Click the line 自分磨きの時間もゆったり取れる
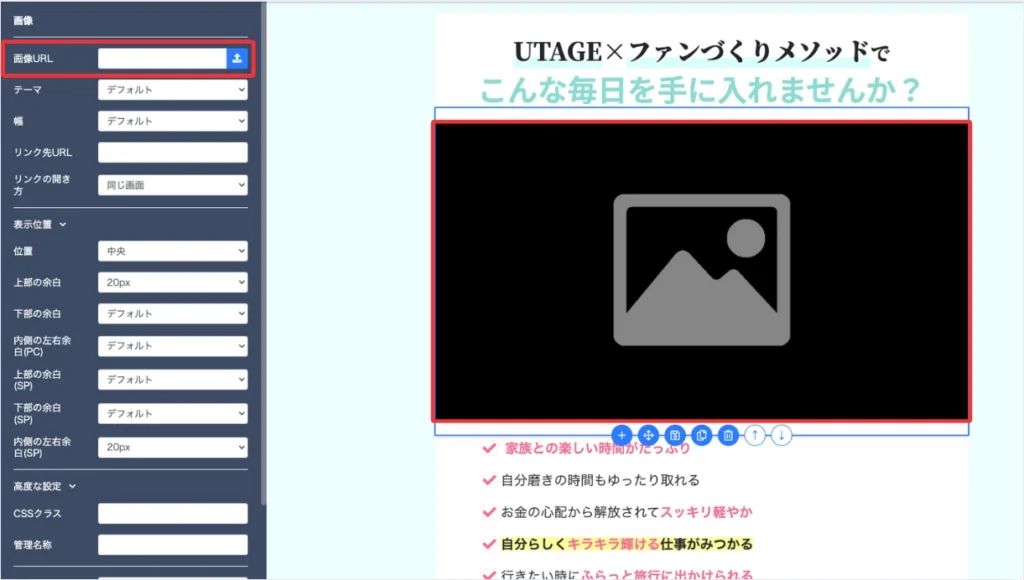 pos(600,480)
